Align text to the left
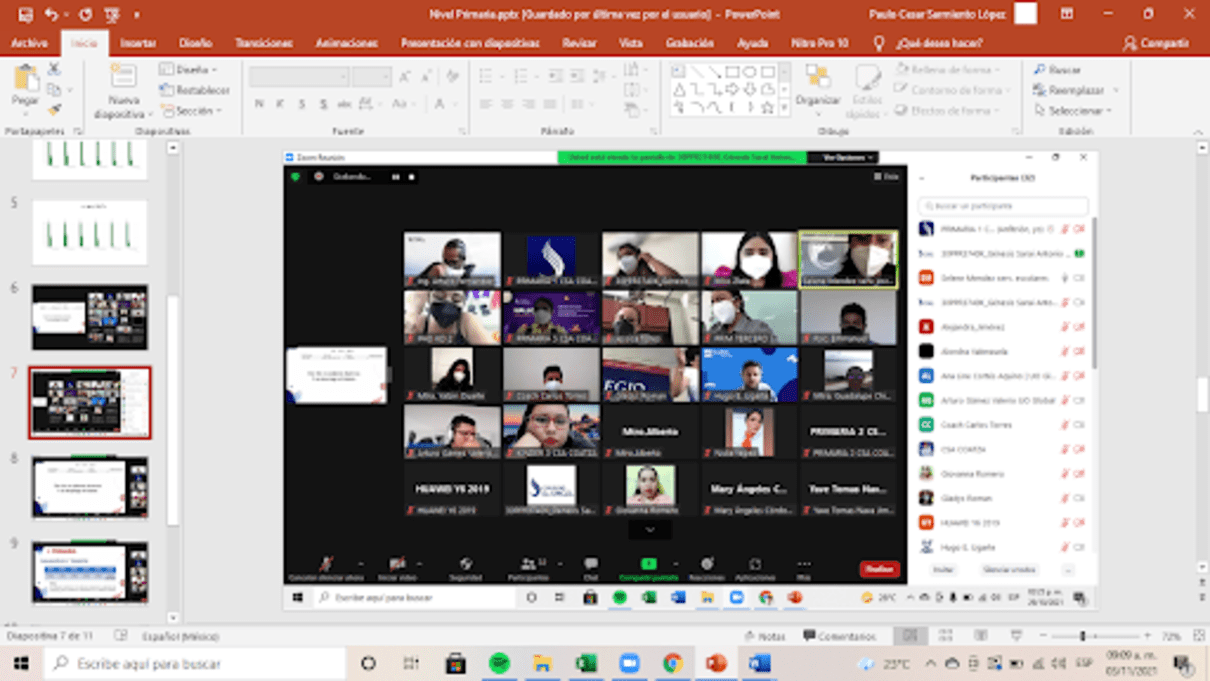This screenshot has width=1210, height=681. (x=486, y=104)
